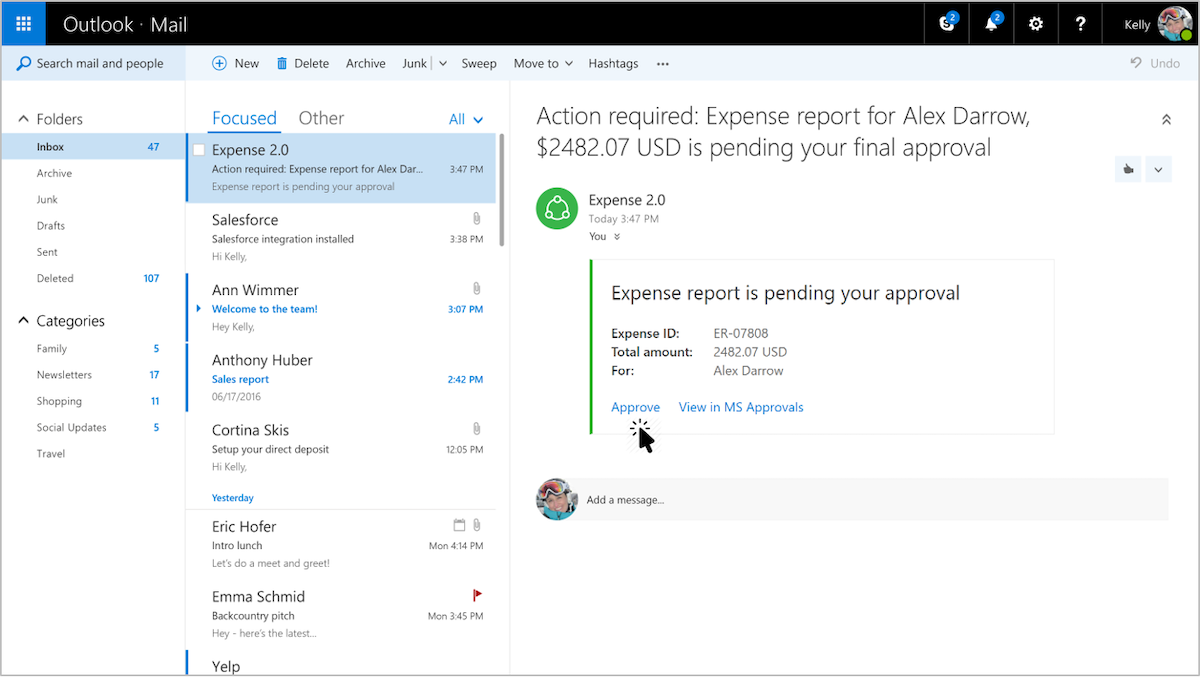Switch to the Other tab
1200x678 pixels.
click(321, 118)
